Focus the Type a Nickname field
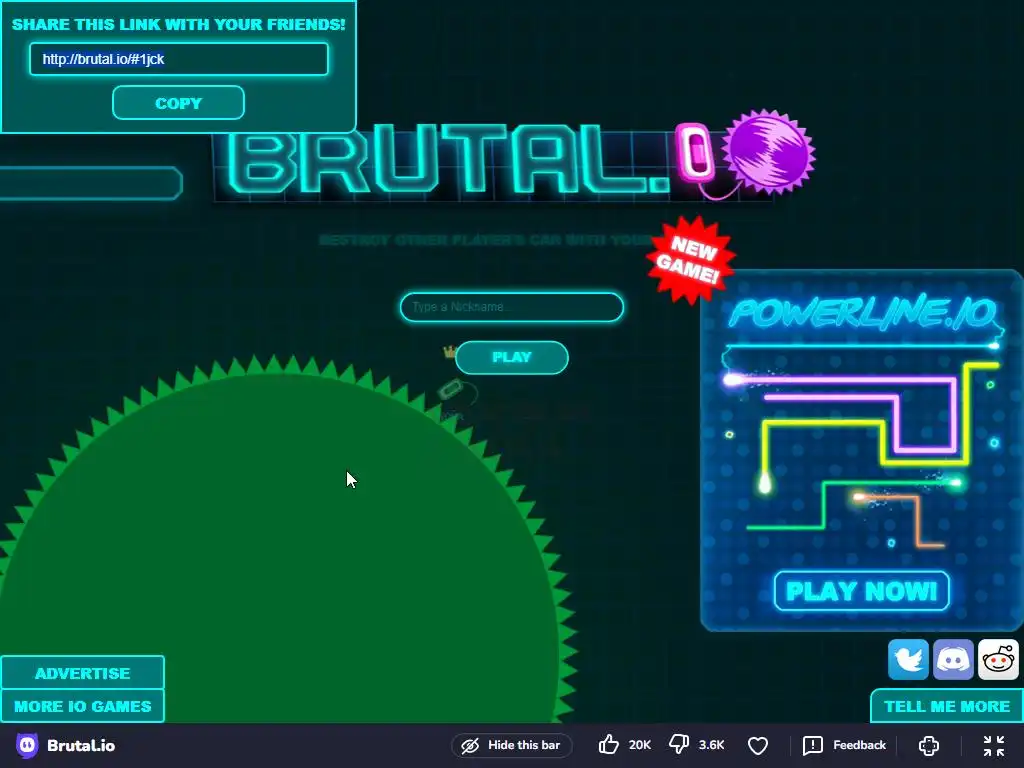Screen dimensions: 1024x768 pos(511,307)
